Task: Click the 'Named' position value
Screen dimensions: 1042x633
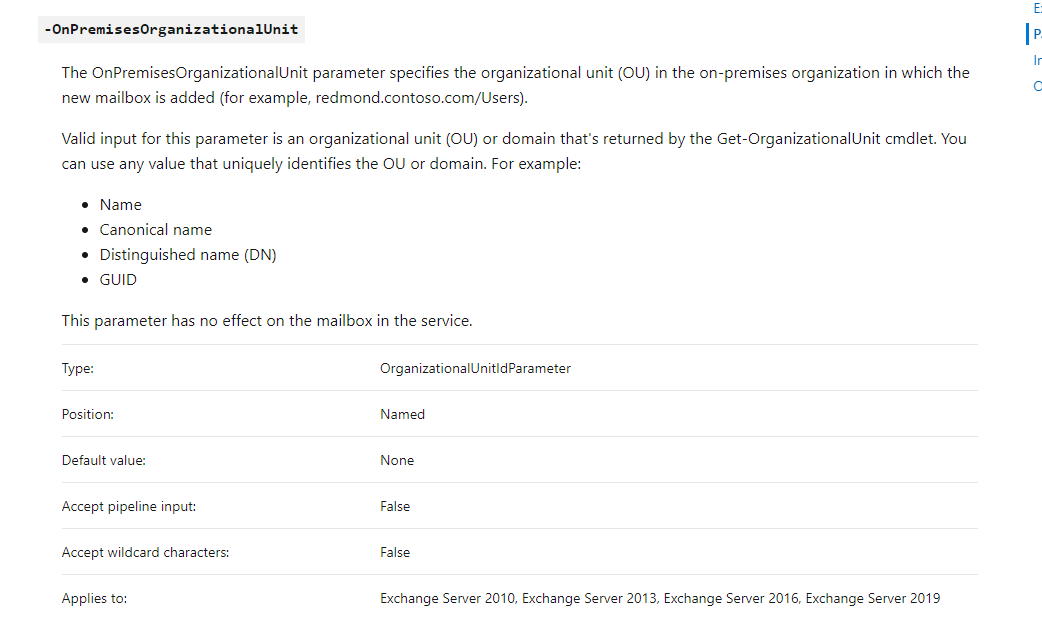Action: tap(402, 414)
